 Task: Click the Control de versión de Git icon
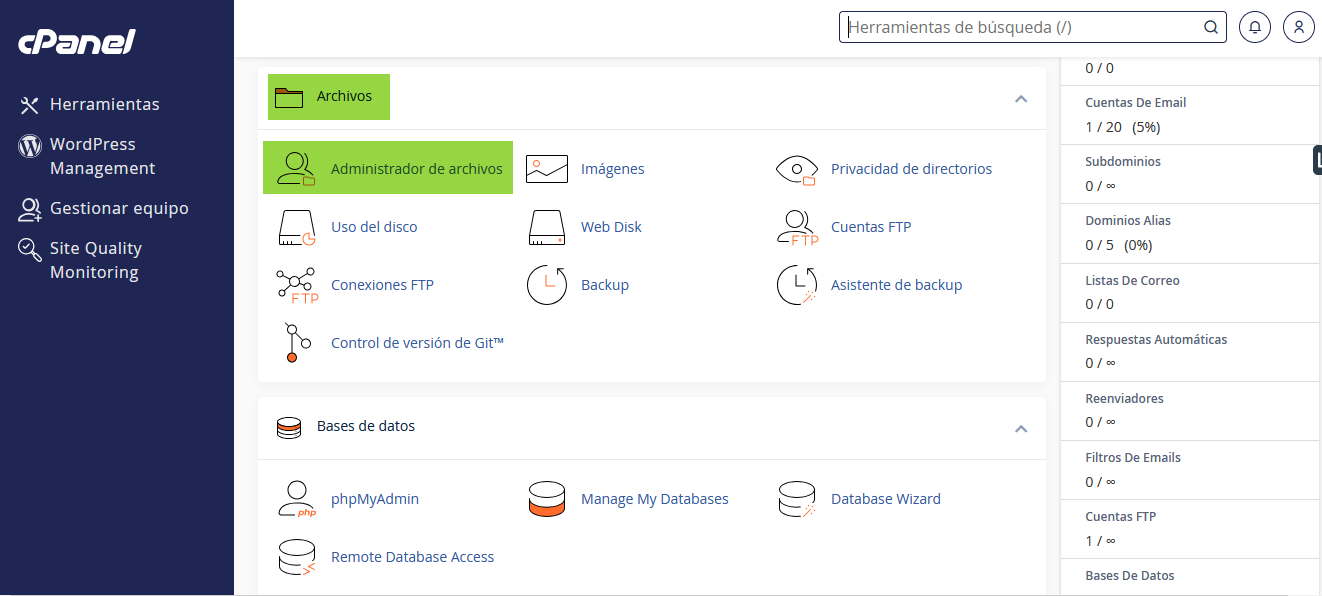292,343
